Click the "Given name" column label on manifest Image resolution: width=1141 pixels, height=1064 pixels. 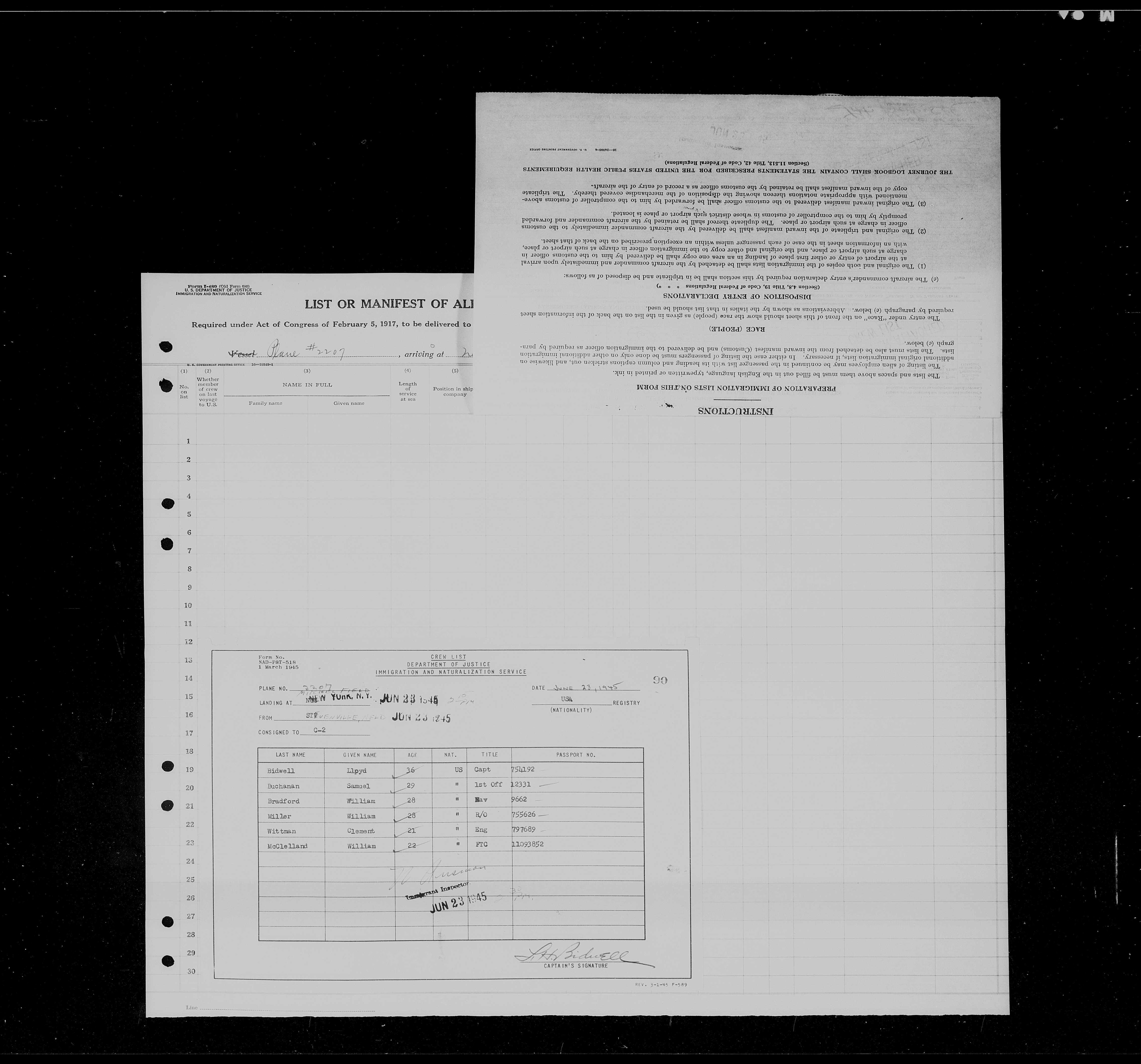click(x=348, y=403)
